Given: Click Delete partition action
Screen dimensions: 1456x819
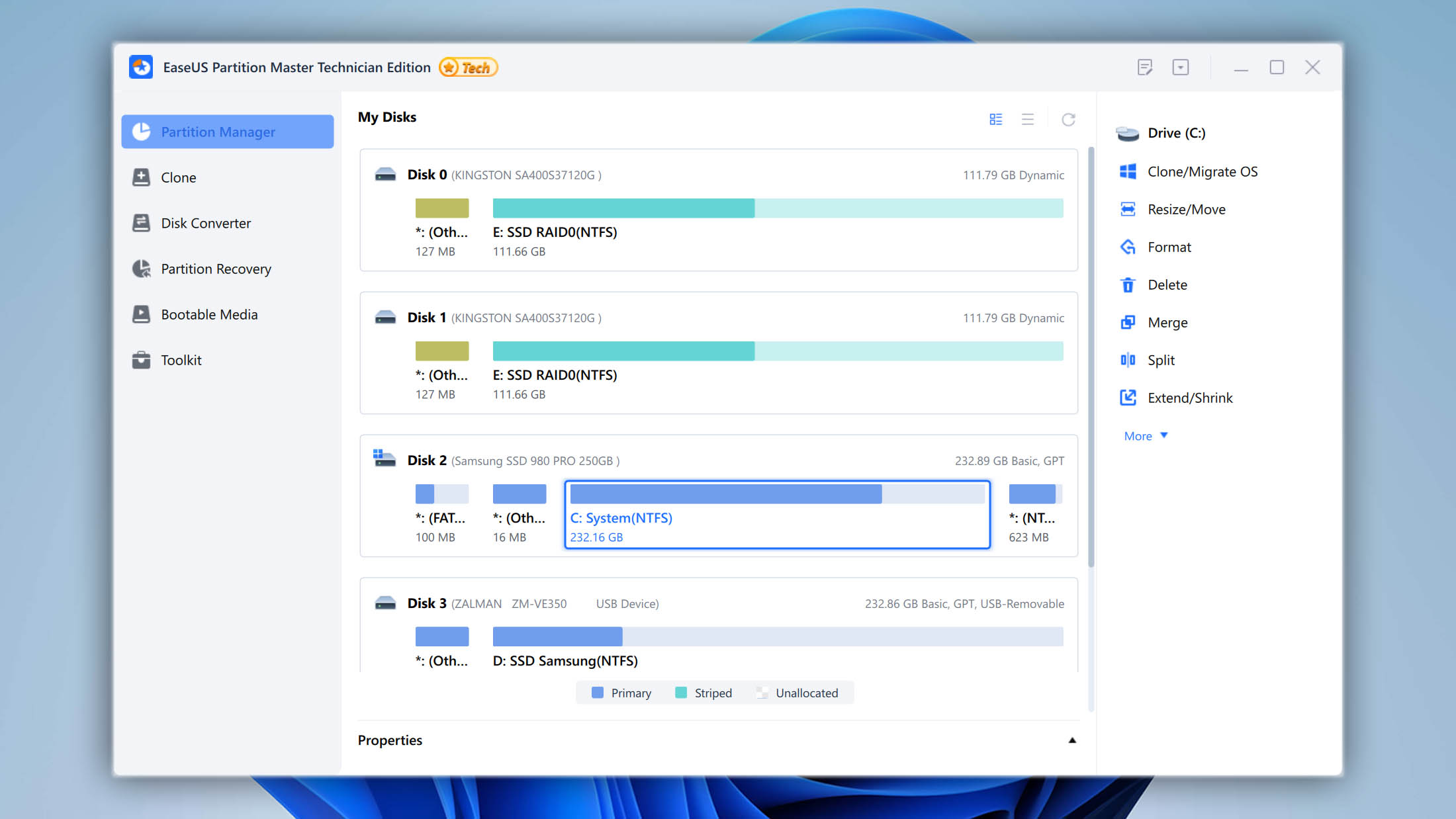Looking at the screenshot, I should 1167,284.
